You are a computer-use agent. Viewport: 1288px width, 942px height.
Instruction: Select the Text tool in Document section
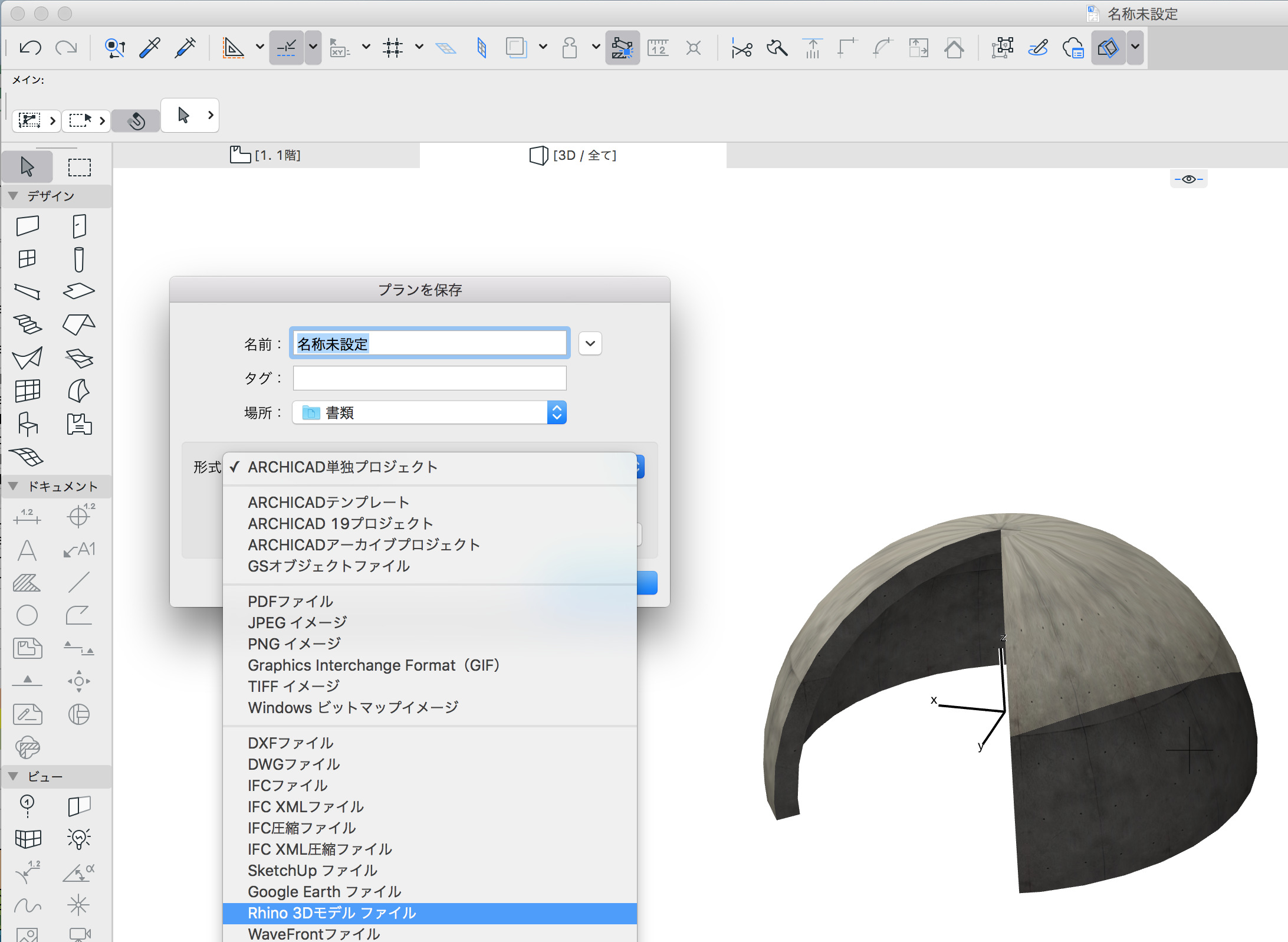coord(27,550)
